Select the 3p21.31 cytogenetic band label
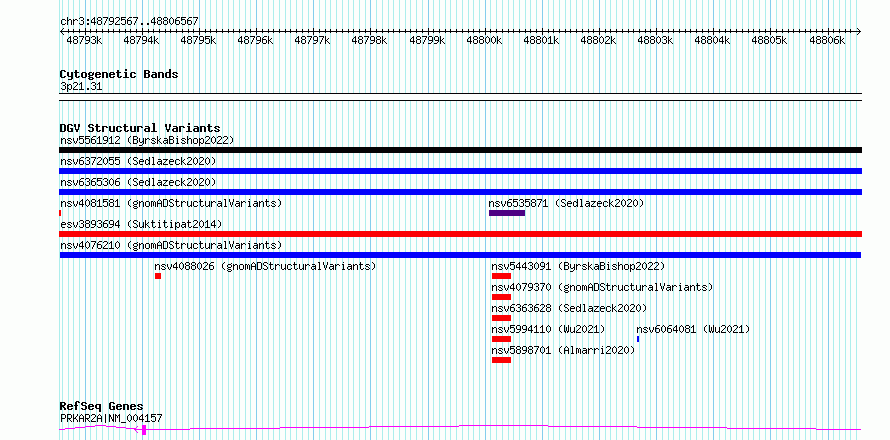This screenshot has width=890, height=440. 81,87
